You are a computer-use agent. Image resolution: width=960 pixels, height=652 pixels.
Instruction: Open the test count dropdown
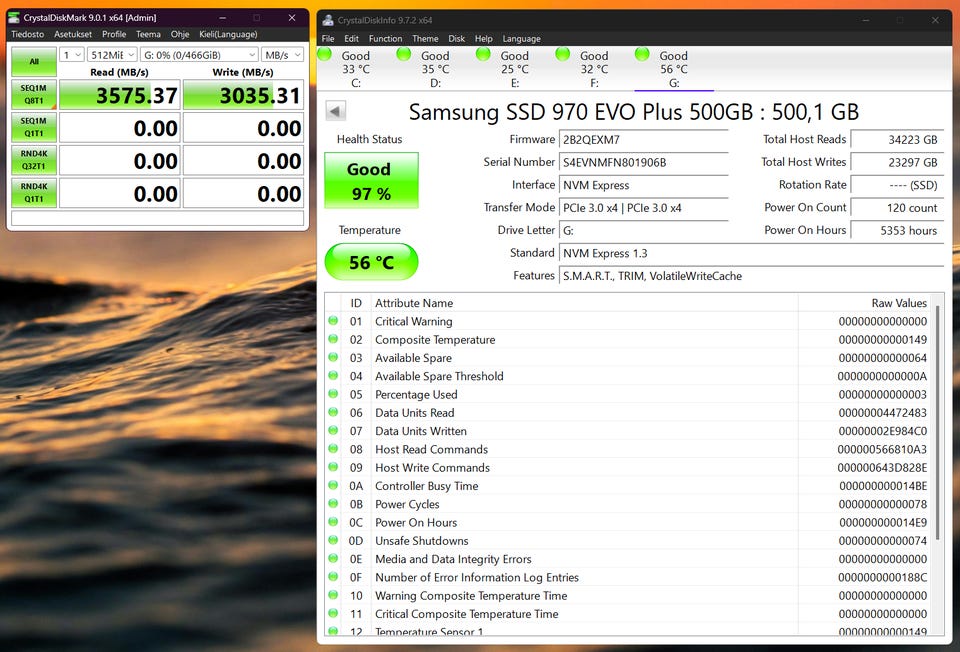[71, 55]
